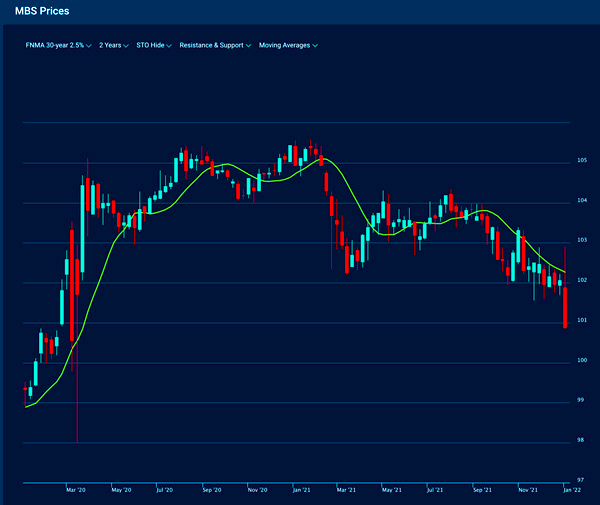Screen dimensions: 600x505
Task: Open the STO Hide dropdown
Action: point(153,46)
